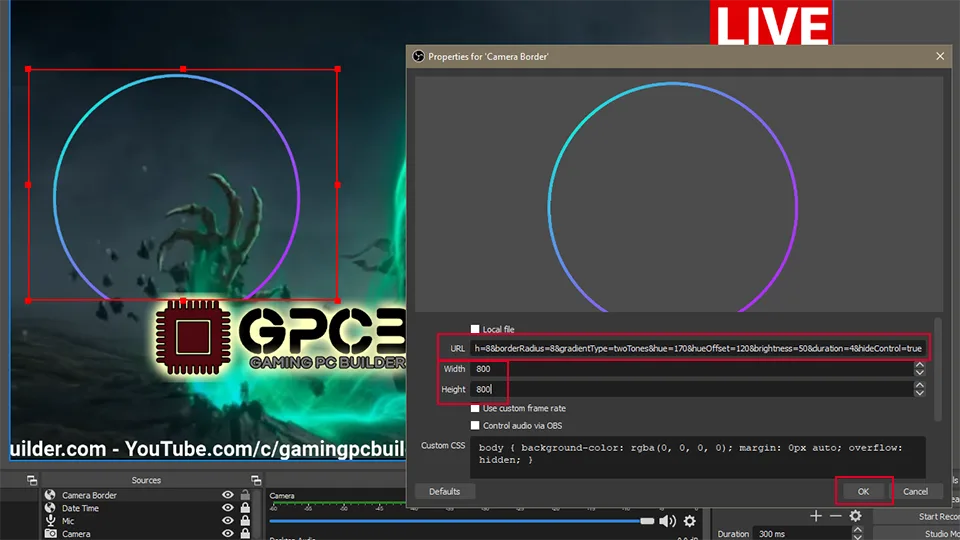Toggle the Mic source eye icon
Screen dimensions: 960x540
pyautogui.click(x=228, y=520)
